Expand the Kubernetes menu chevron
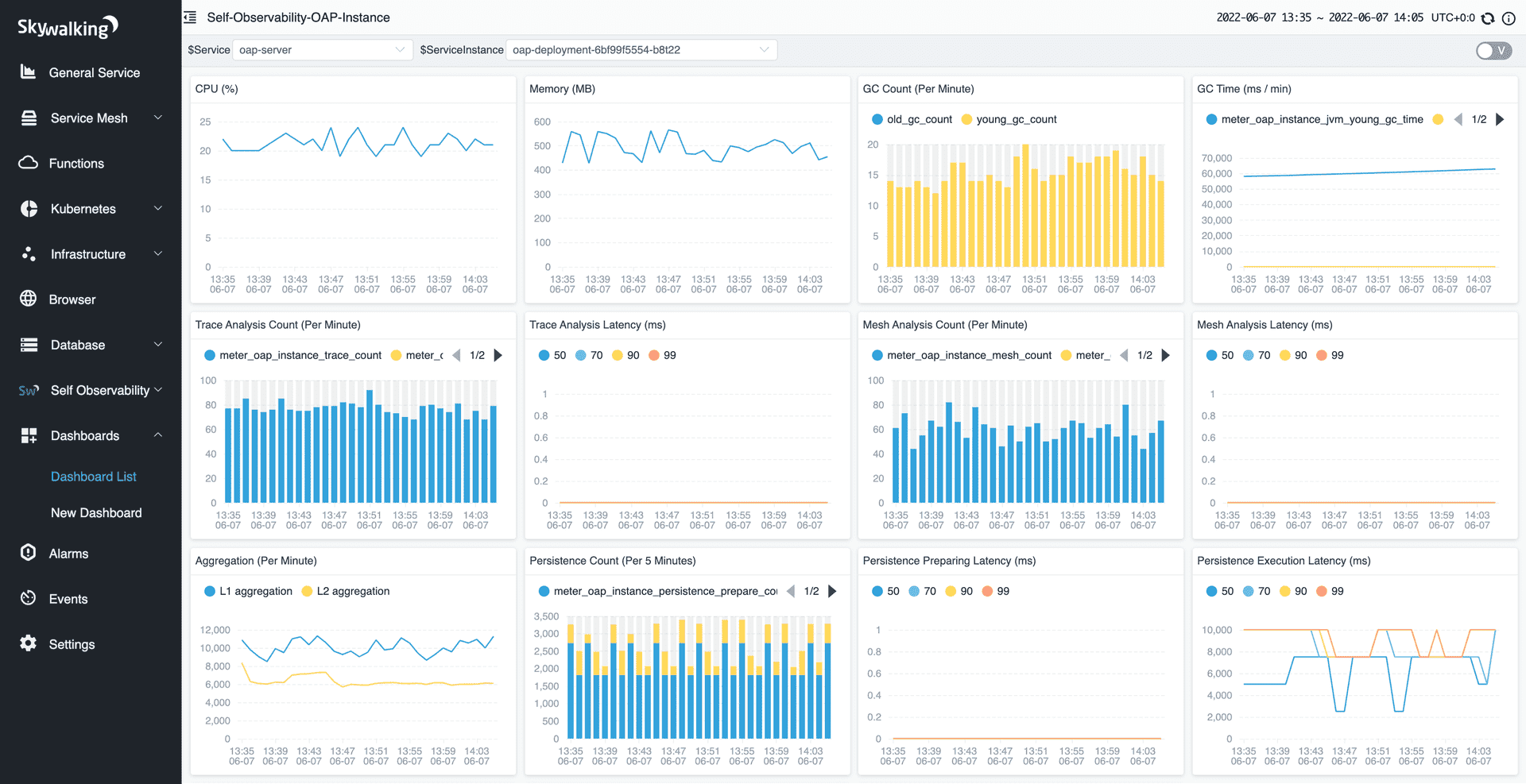 coord(158,208)
